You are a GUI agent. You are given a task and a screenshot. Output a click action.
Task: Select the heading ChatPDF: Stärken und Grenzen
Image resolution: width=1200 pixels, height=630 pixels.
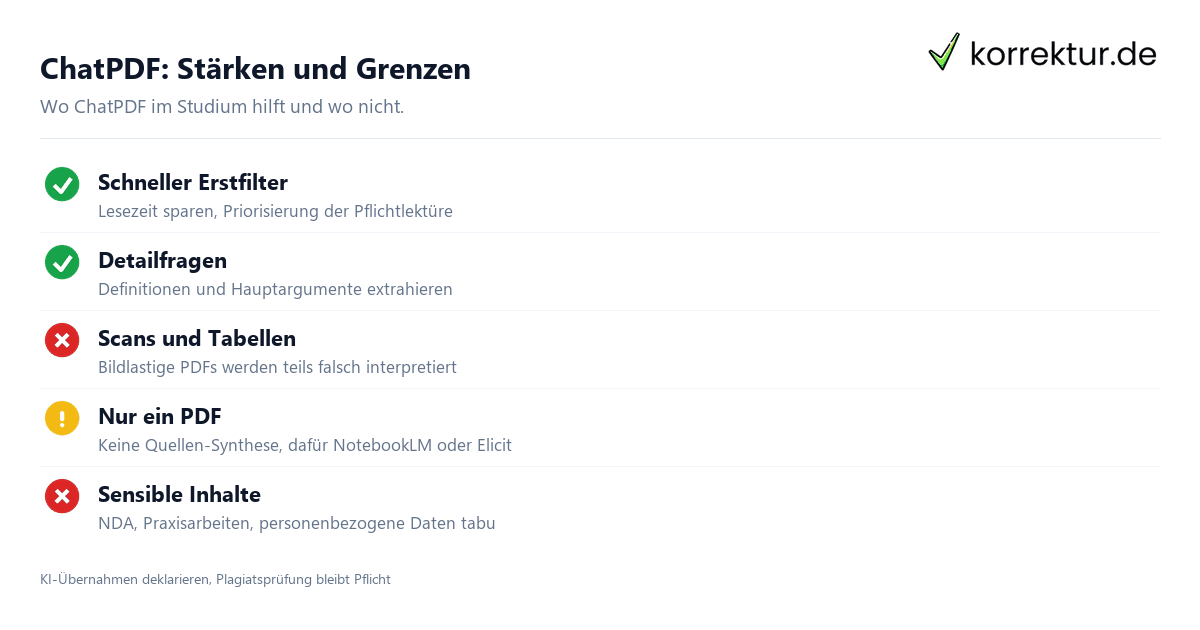(255, 69)
